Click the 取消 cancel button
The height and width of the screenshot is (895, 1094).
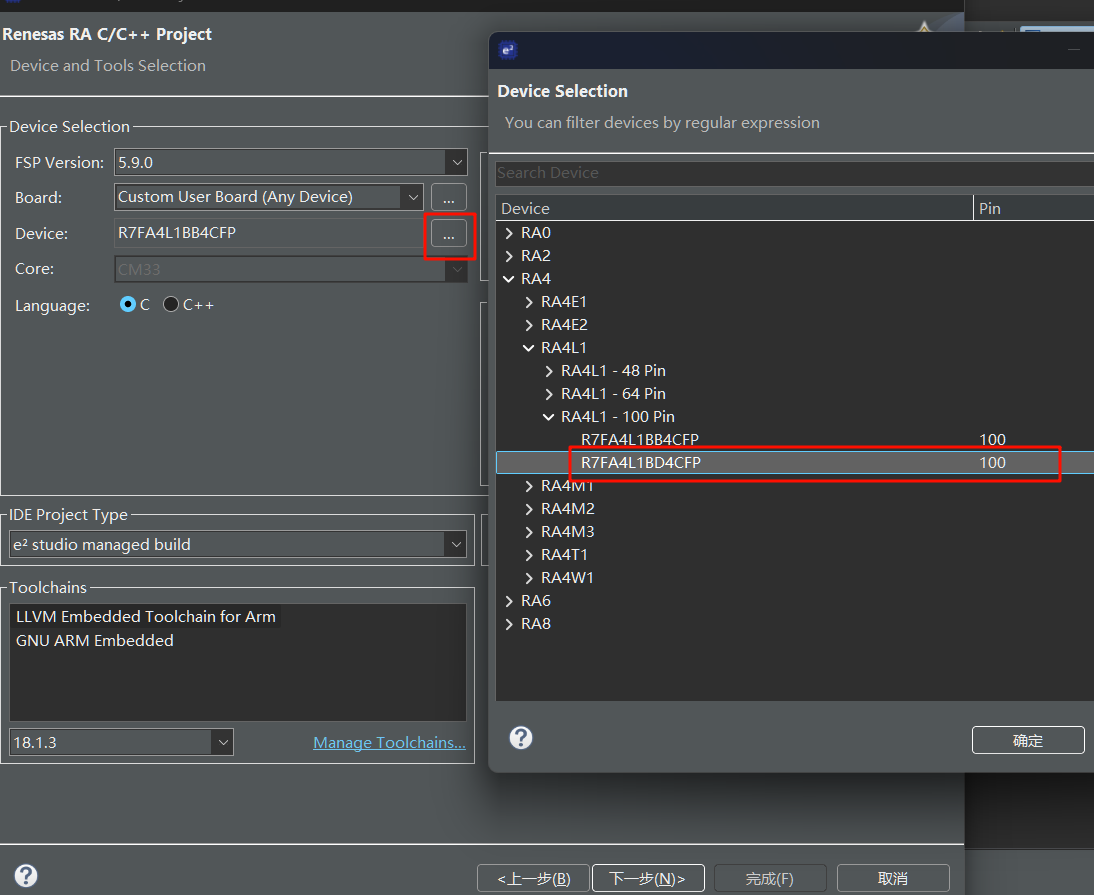click(893, 878)
